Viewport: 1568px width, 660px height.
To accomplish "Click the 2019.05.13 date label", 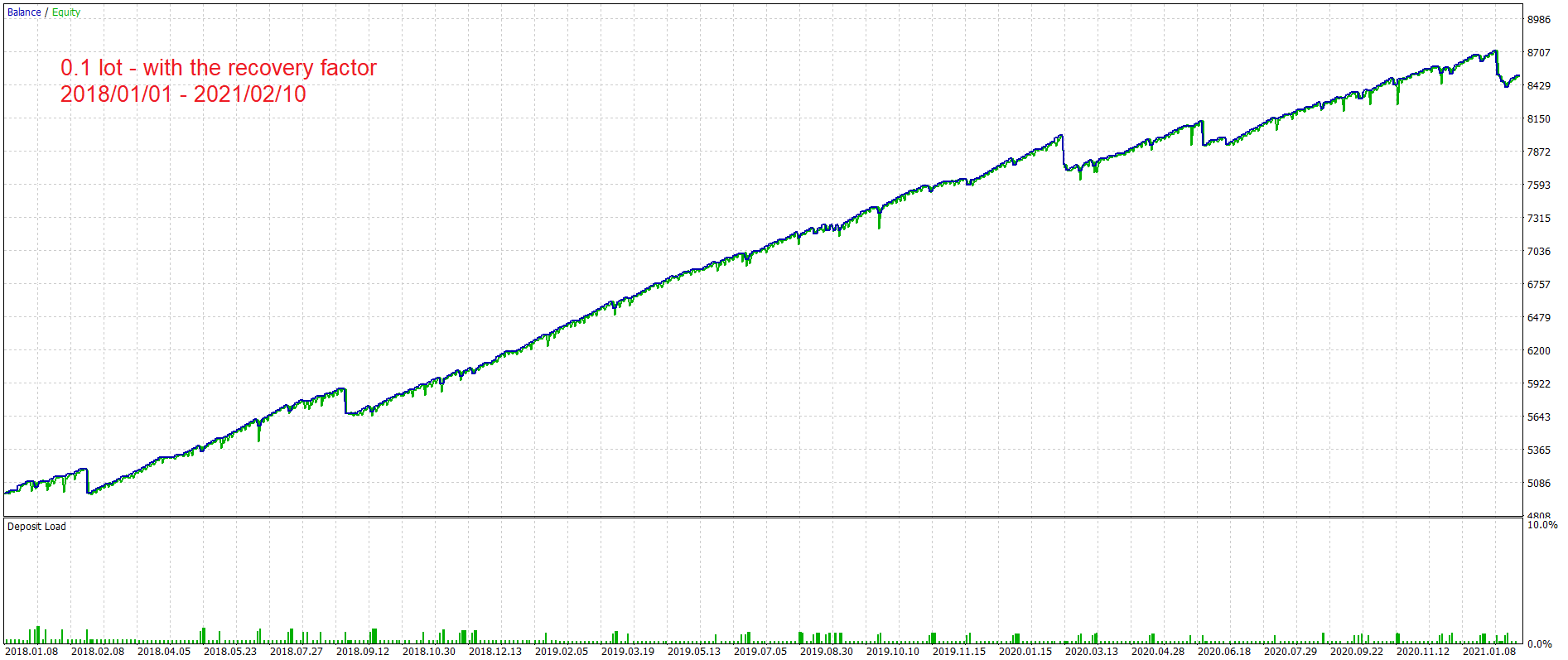I will point(694,652).
